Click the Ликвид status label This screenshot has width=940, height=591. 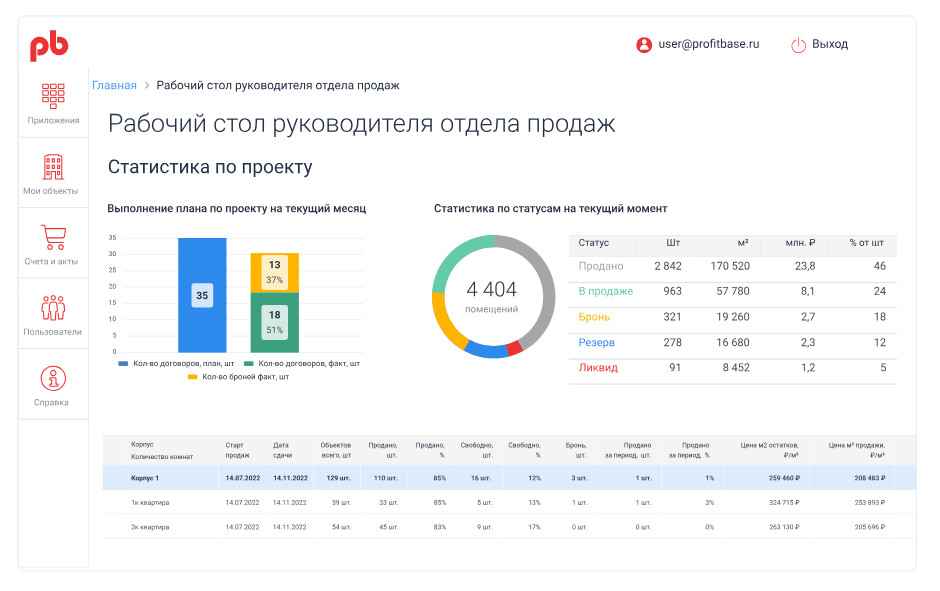(x=598, y=367)
